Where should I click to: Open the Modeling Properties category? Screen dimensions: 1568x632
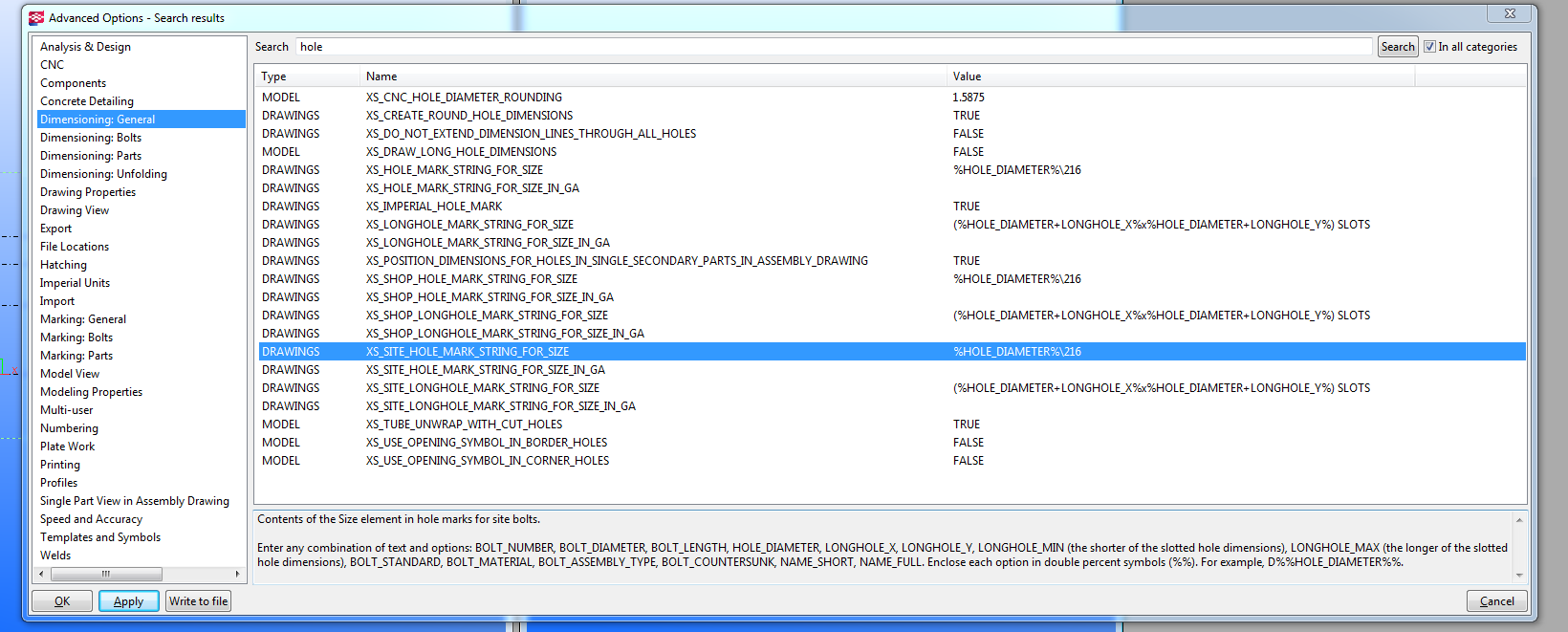(91, 392)
